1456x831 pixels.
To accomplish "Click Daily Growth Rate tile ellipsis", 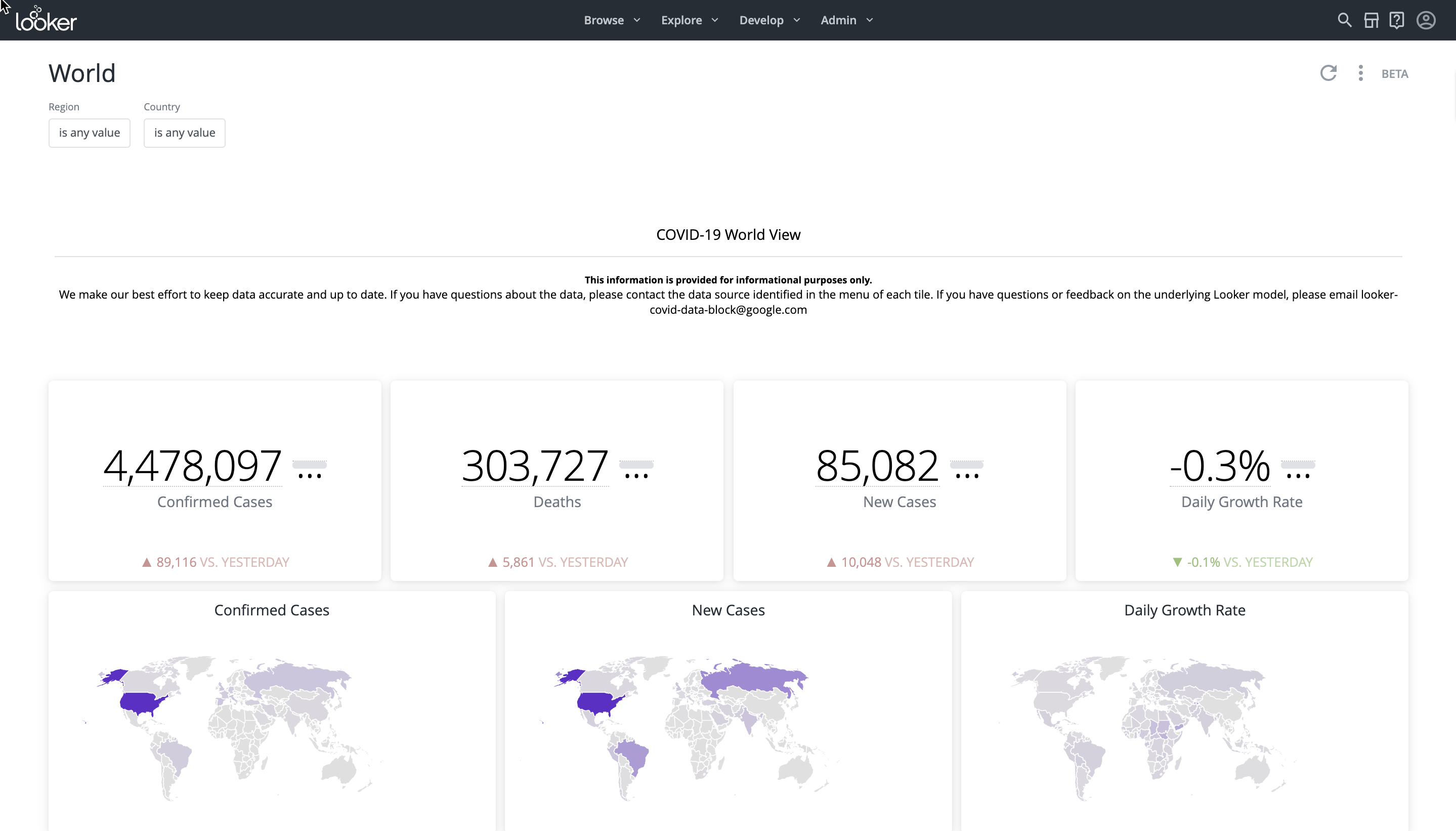I will (1298, 475).
